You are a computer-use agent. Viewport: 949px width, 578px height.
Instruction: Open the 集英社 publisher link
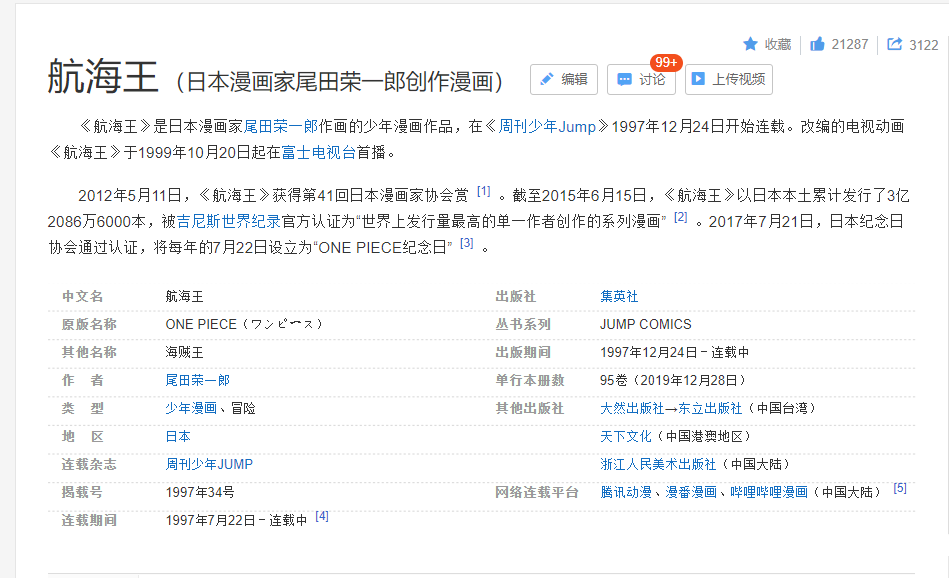pyautogui.click(x=619, y=297)
